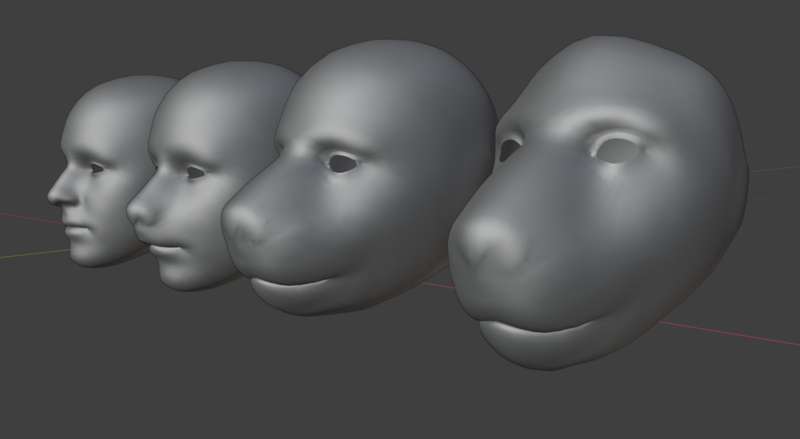Viewport: 800px width, 439px height.
Task: Click the rightmost head's hollow eye socket
Action: 616,149
